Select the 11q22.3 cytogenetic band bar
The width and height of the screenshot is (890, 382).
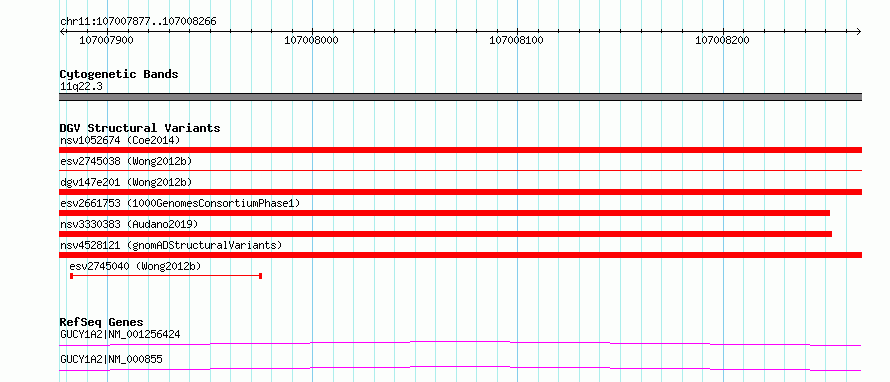(460, 97)
